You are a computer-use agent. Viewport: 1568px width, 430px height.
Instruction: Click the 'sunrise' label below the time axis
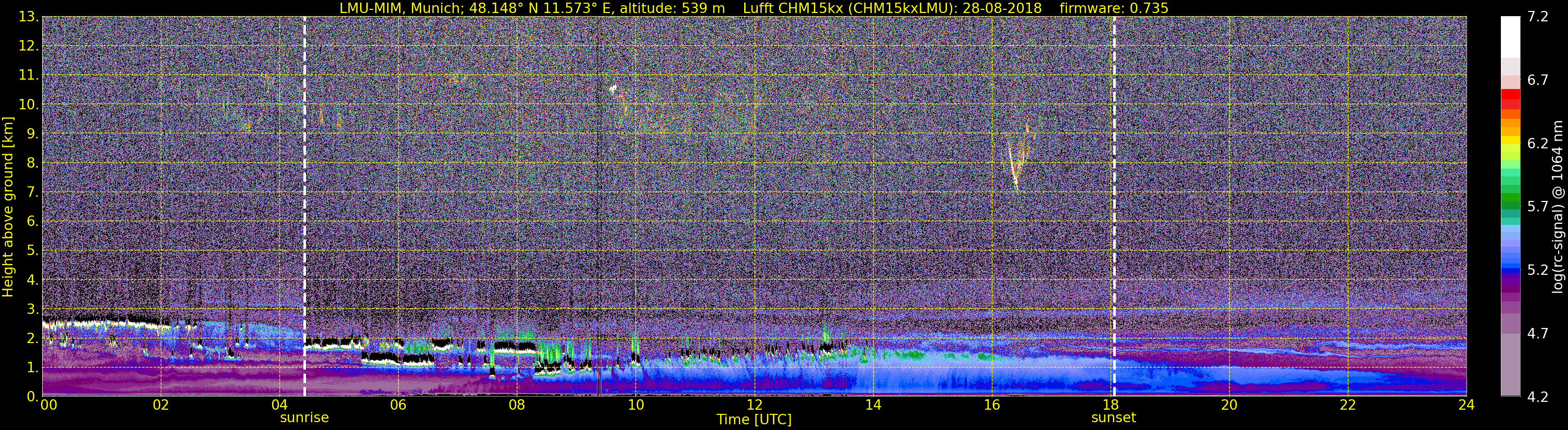304,418
